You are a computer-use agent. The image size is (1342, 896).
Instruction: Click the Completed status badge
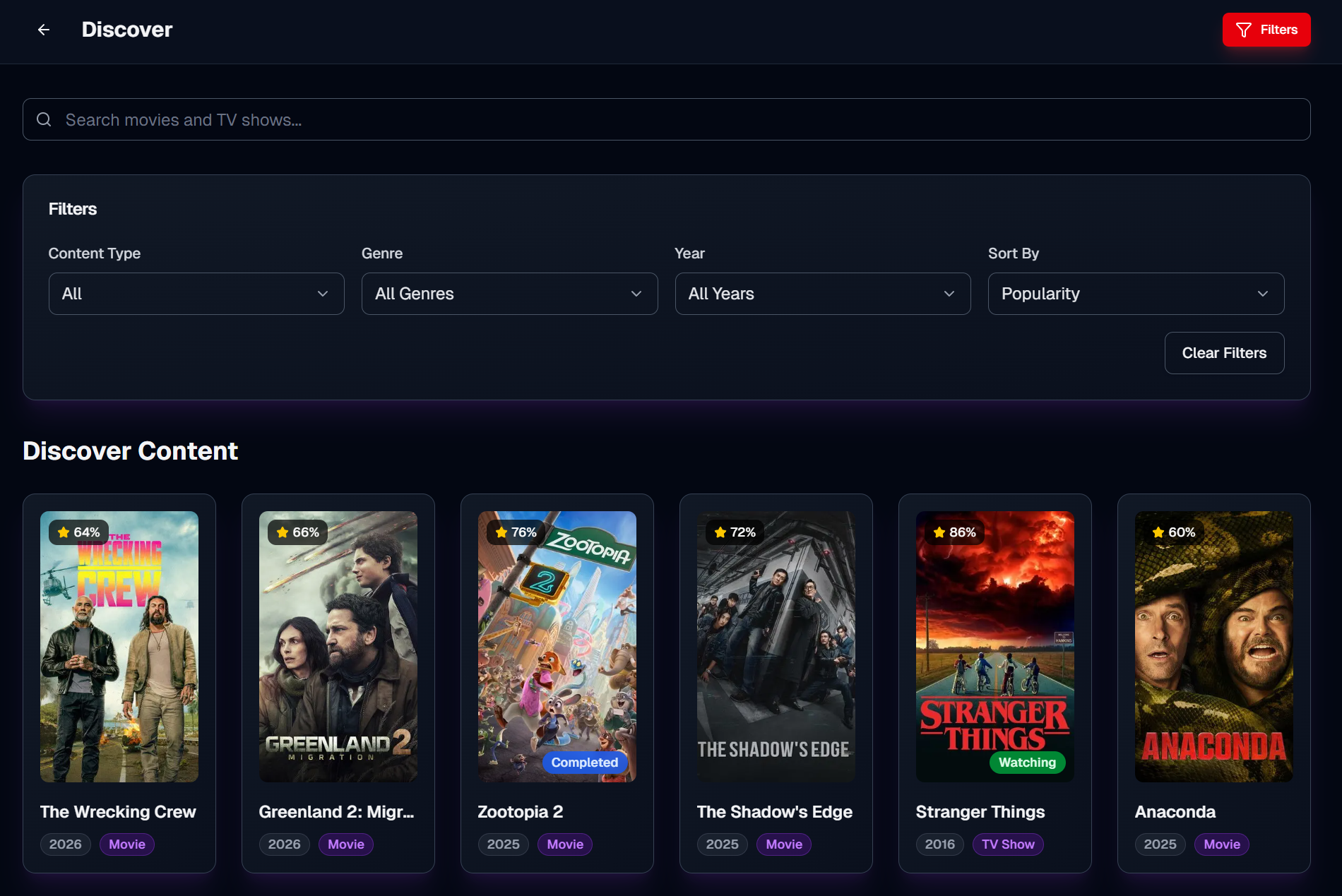click(x=584, y=763)
